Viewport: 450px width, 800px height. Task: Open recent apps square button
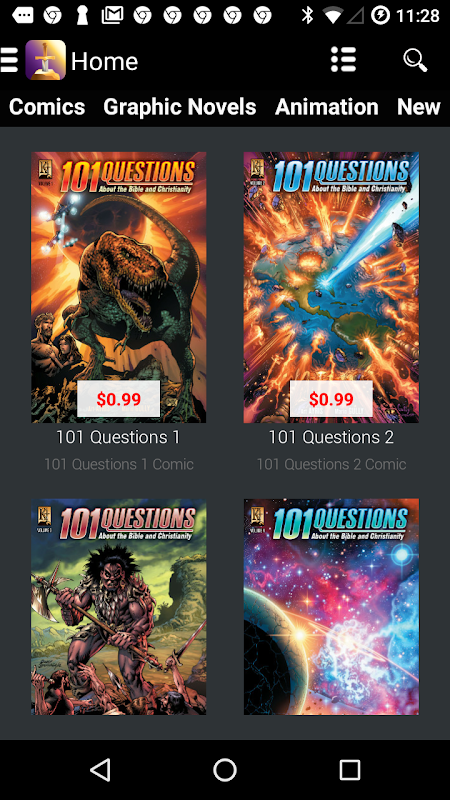coord(350,769)
